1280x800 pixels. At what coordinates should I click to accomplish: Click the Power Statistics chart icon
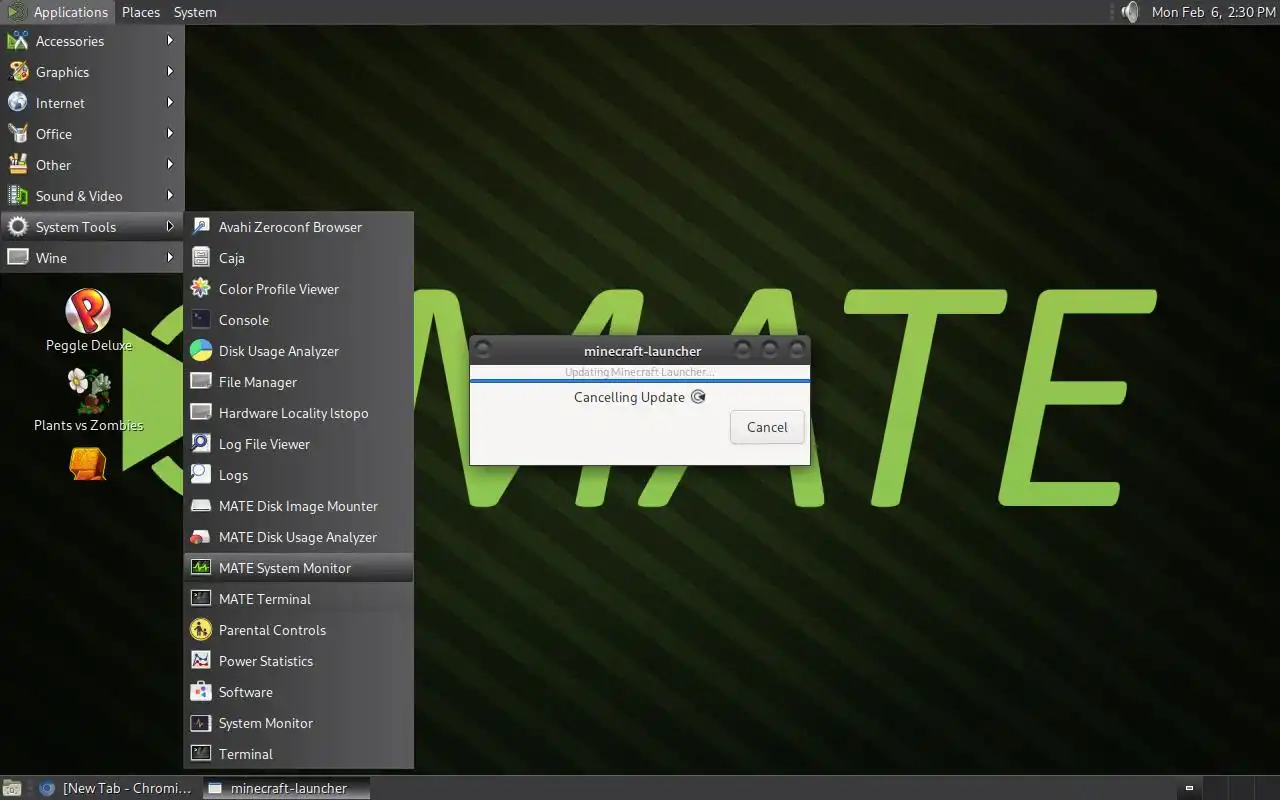coord(201,661)
